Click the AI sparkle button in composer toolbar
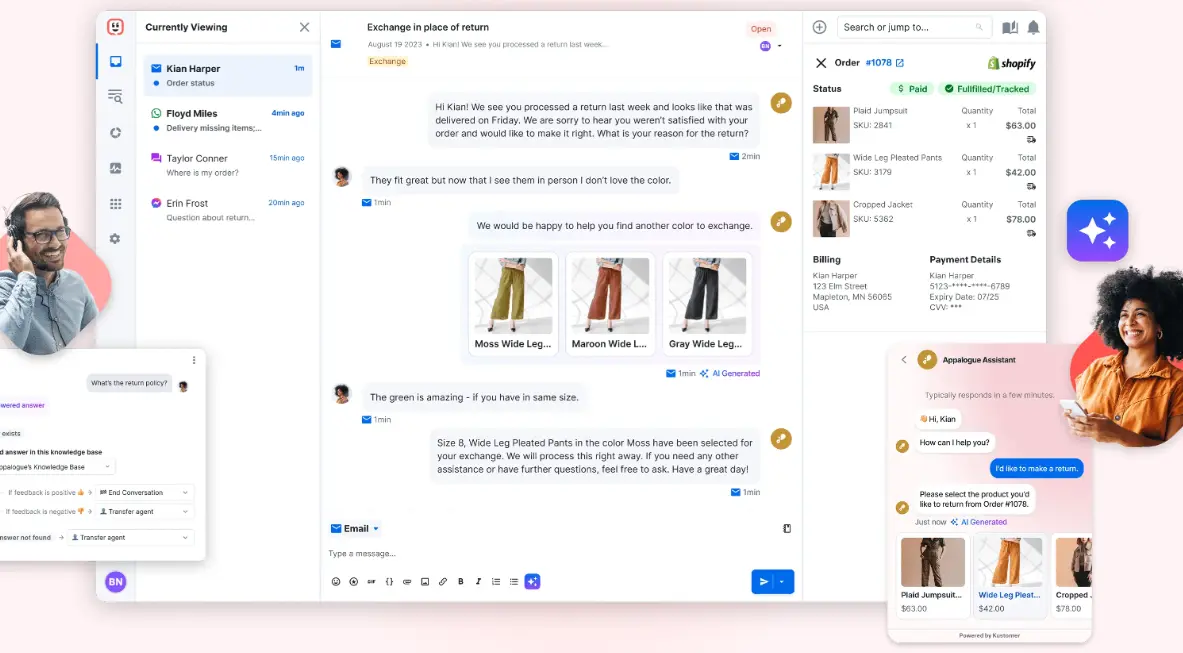The width and height of the screenshot is (1183, 653). (532, 581)
